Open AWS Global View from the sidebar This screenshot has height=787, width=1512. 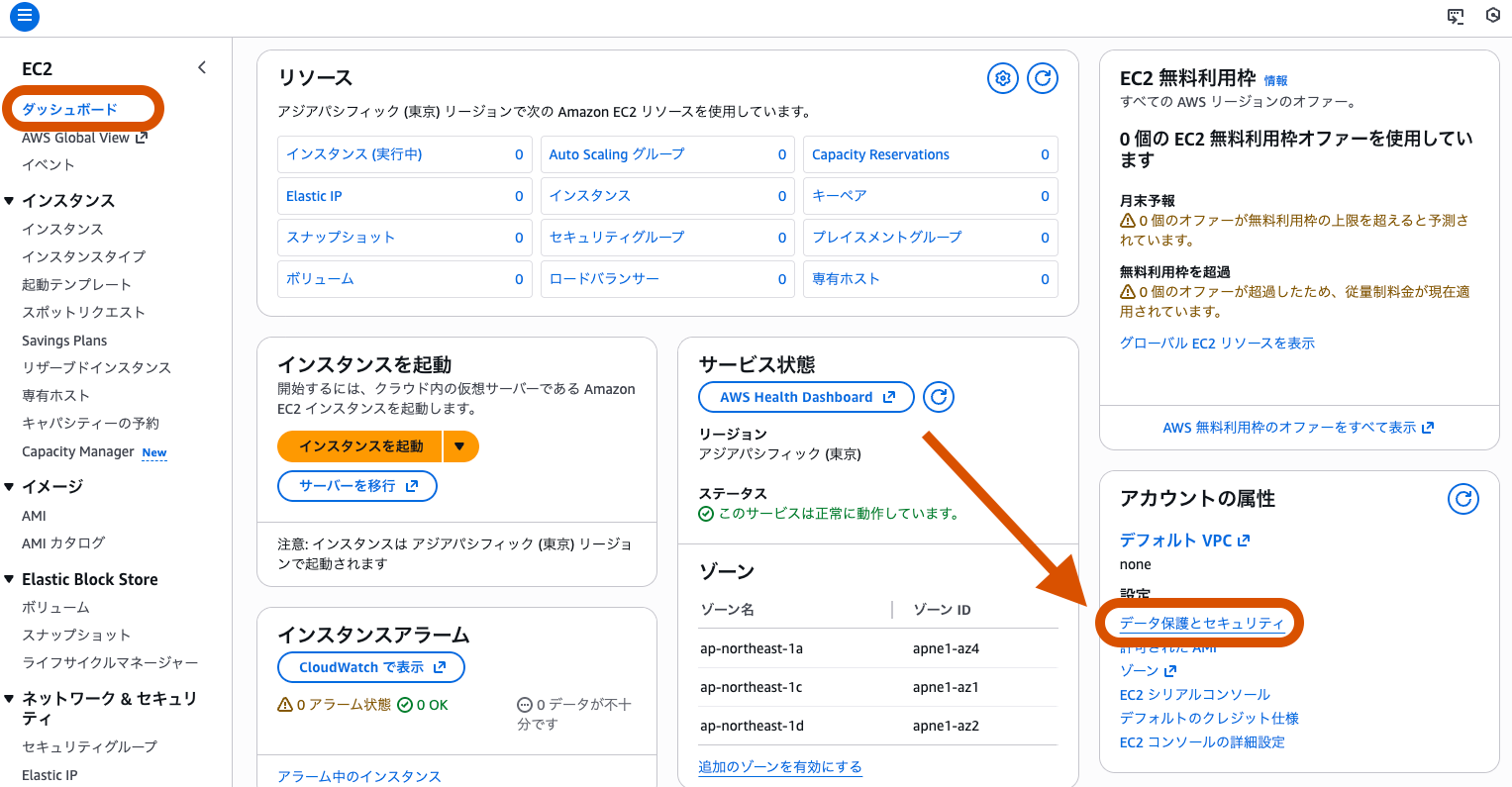84,138
